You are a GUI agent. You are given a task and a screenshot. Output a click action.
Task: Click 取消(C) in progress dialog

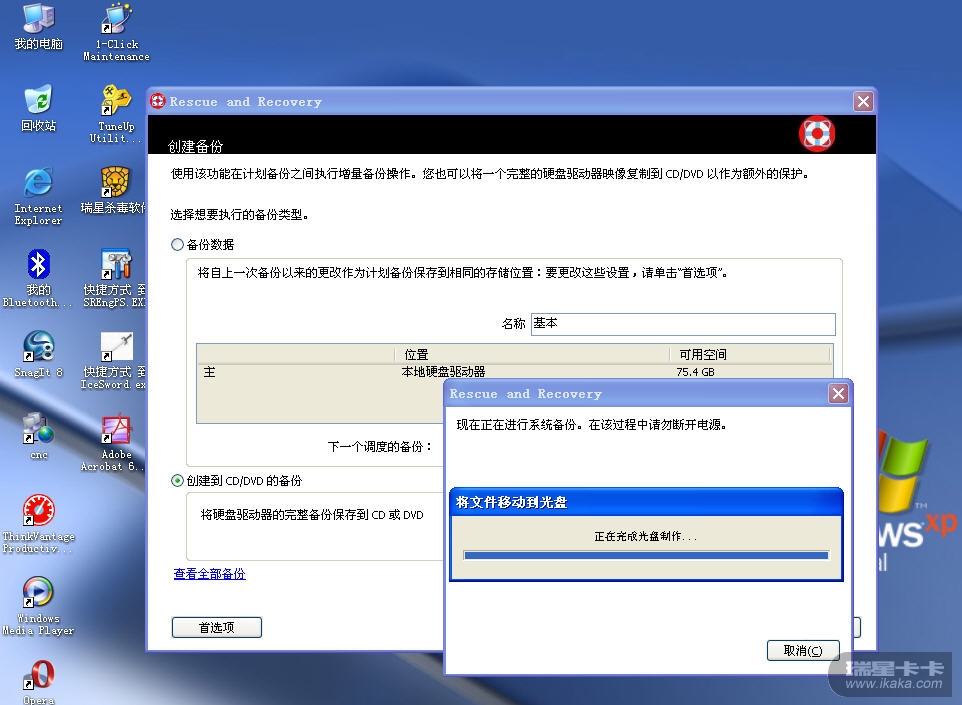point(803,650)
